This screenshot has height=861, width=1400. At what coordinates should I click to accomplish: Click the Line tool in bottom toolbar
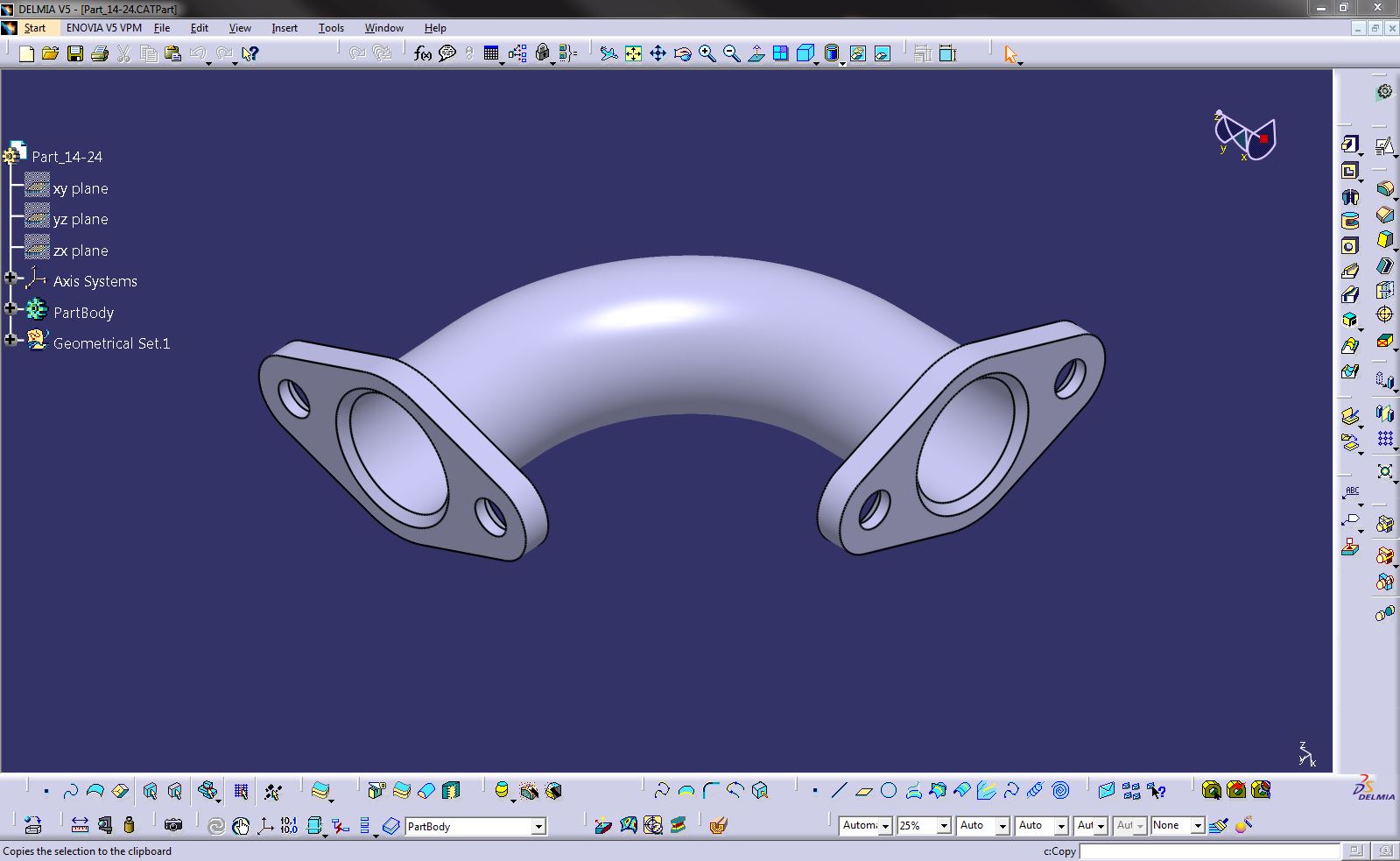tap(839, 791)
